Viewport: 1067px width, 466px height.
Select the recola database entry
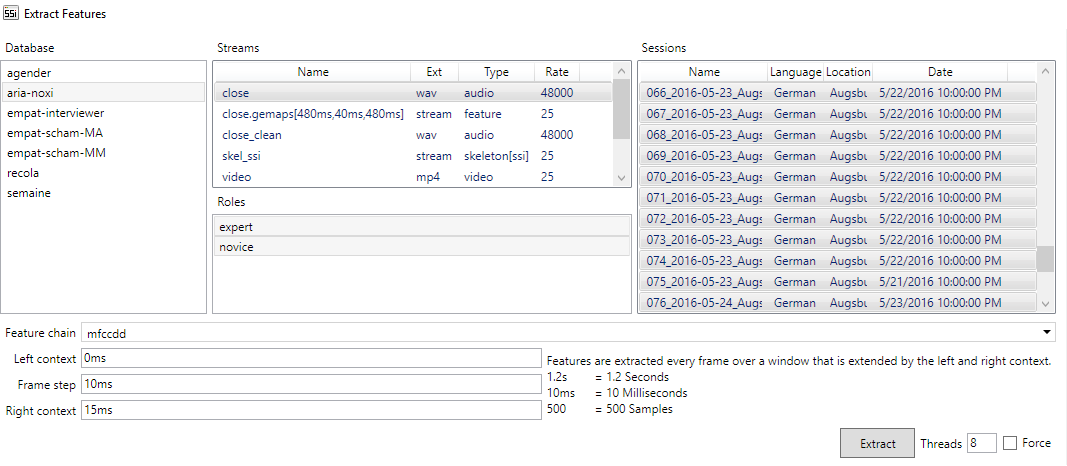point(23,173)
